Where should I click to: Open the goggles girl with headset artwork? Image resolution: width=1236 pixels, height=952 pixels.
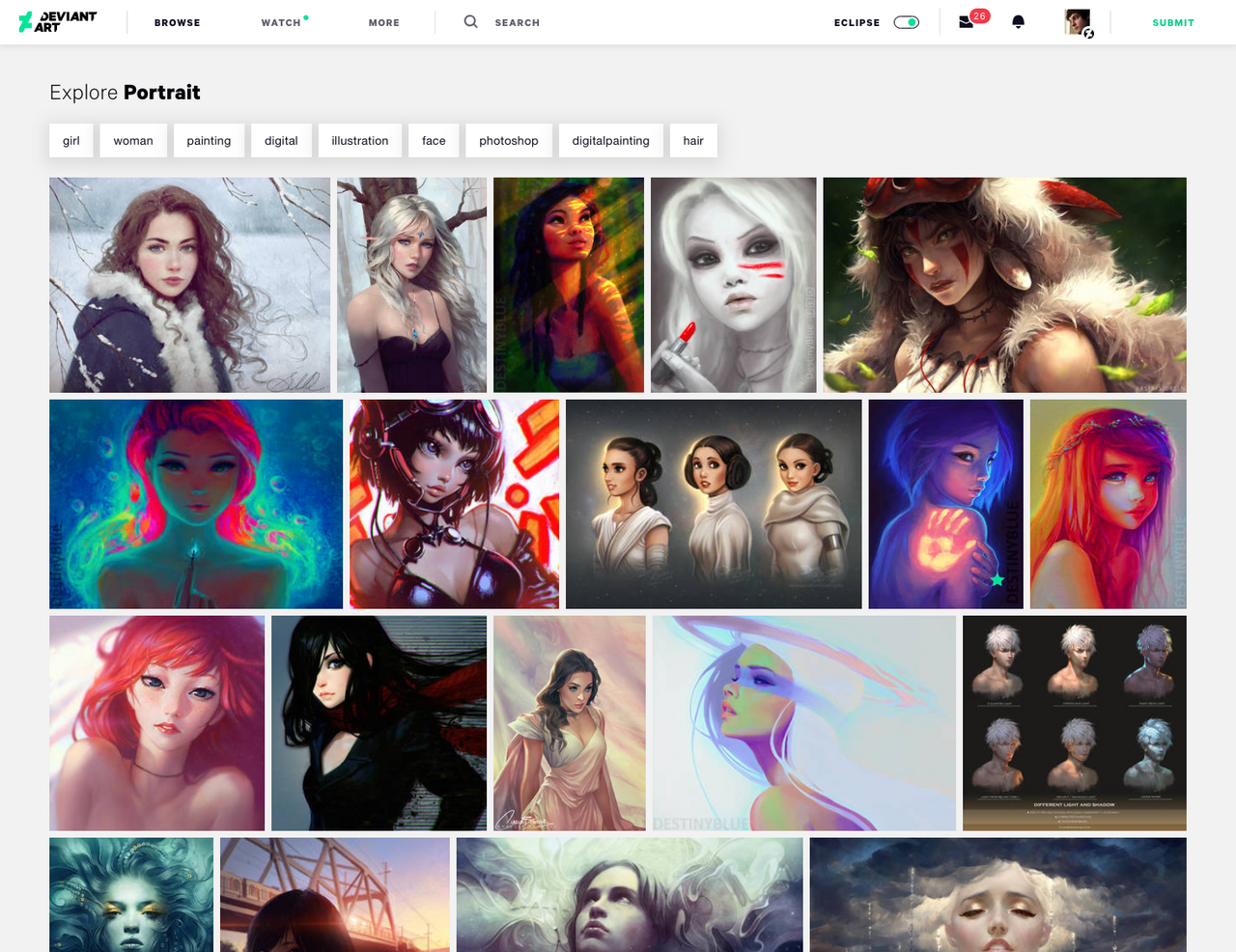click(x=454, y=504)
